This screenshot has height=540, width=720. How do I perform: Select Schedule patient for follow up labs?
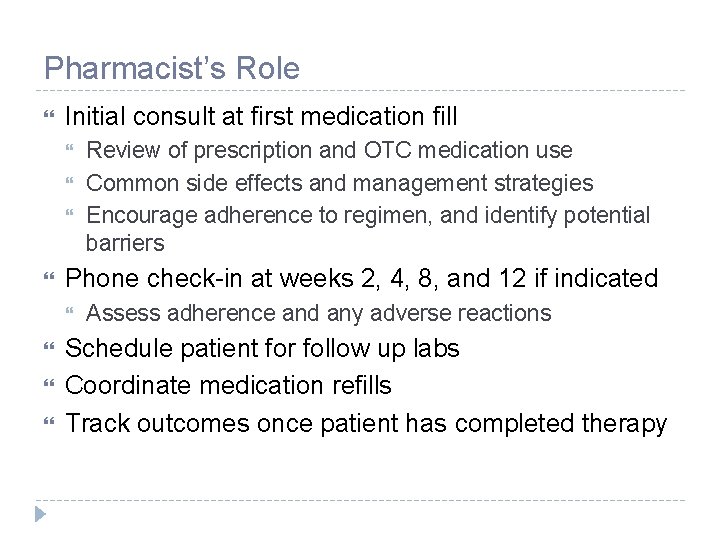point(262,349)
